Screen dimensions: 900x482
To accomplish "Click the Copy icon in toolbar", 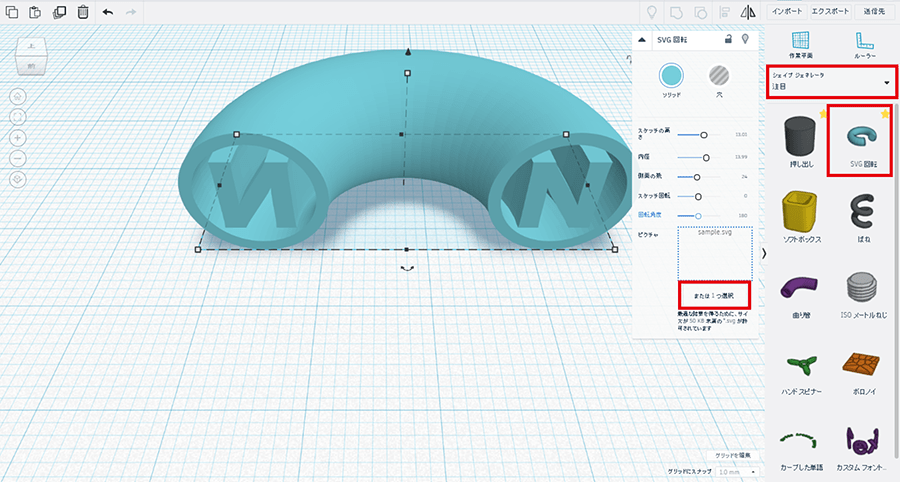I will pyautogui.click(x=11, y=11).
